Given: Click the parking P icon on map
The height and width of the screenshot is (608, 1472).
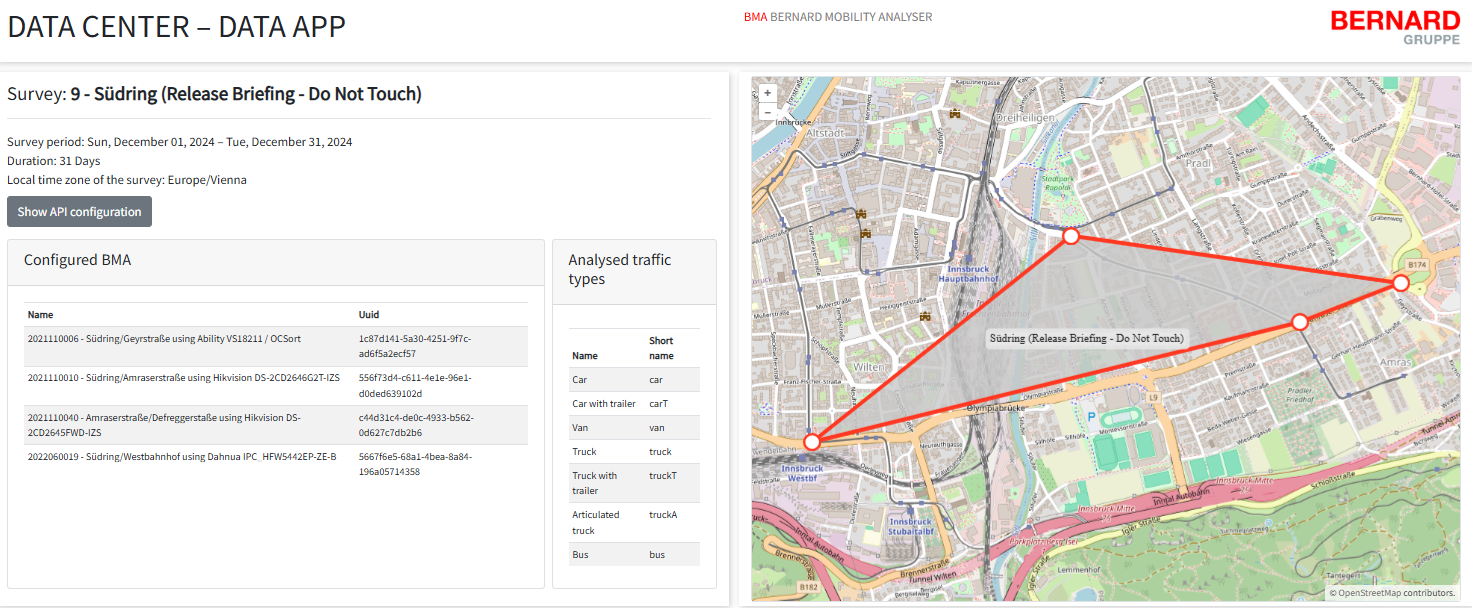Looking at the screenshot, I should [1091, 415].
